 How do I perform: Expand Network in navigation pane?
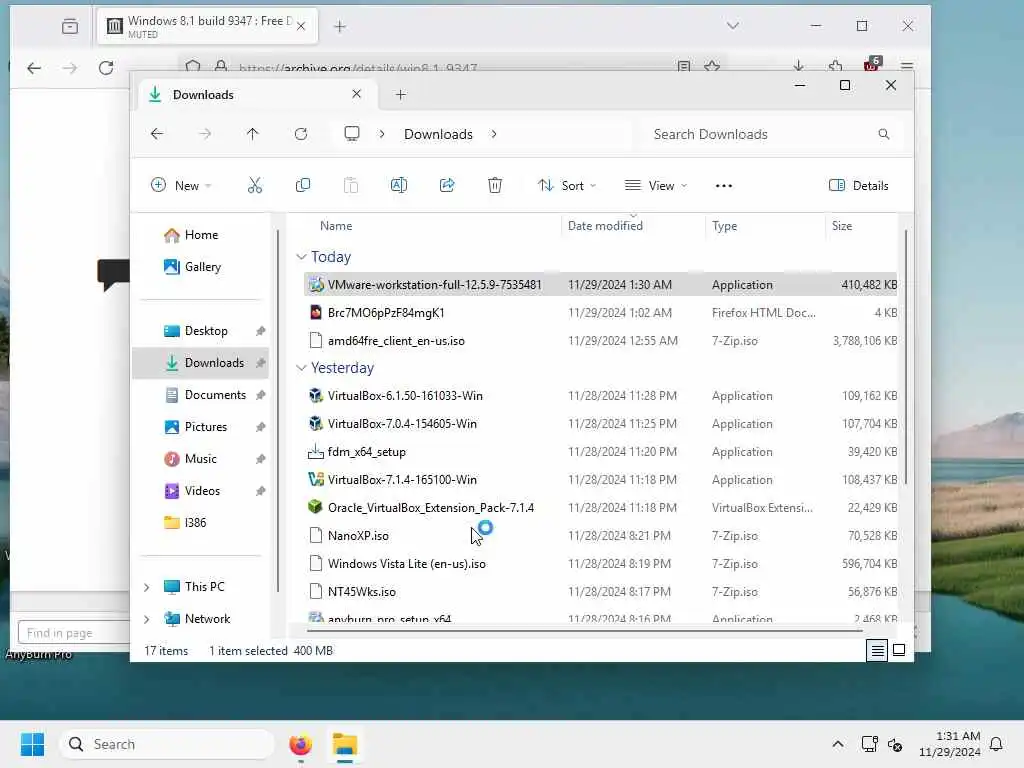(x=147, y=619)
